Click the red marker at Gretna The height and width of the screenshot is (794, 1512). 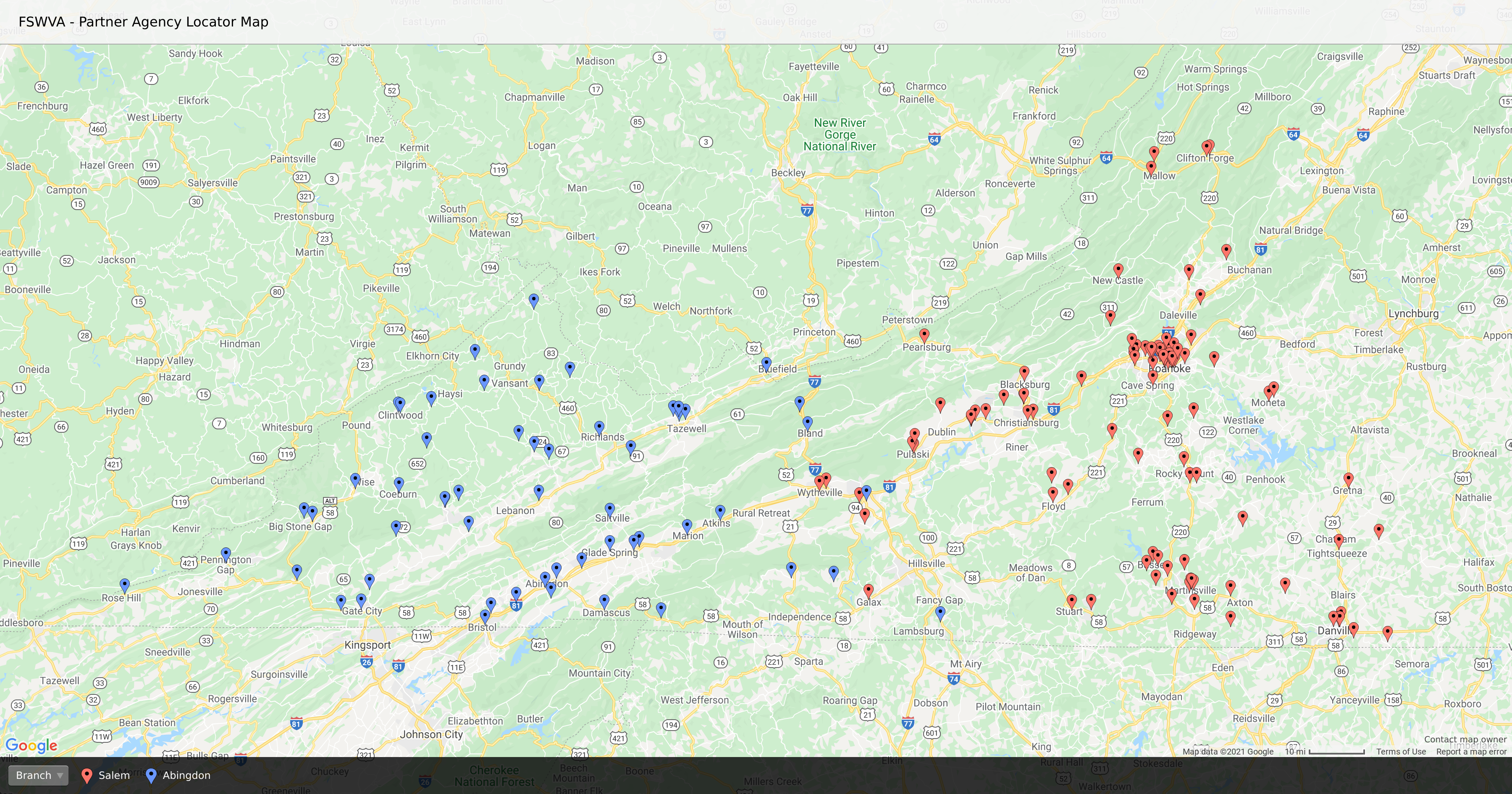[x=1348, y=480]
